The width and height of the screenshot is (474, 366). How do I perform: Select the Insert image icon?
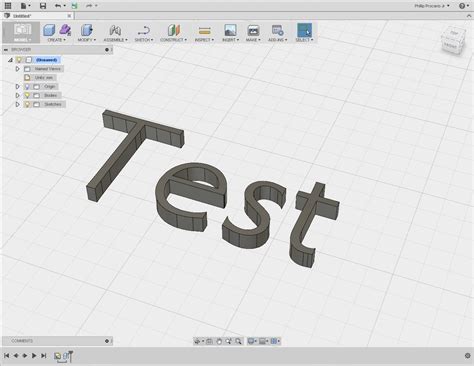point(230,30)
